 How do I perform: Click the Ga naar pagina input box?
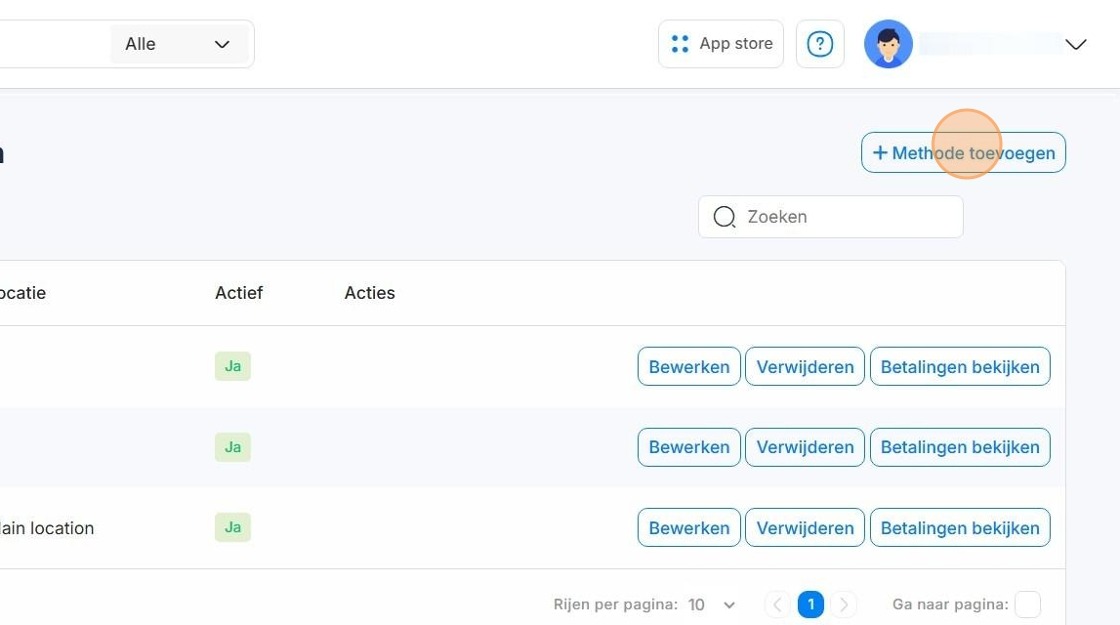pyautogui.click(x=1028, y=605)
